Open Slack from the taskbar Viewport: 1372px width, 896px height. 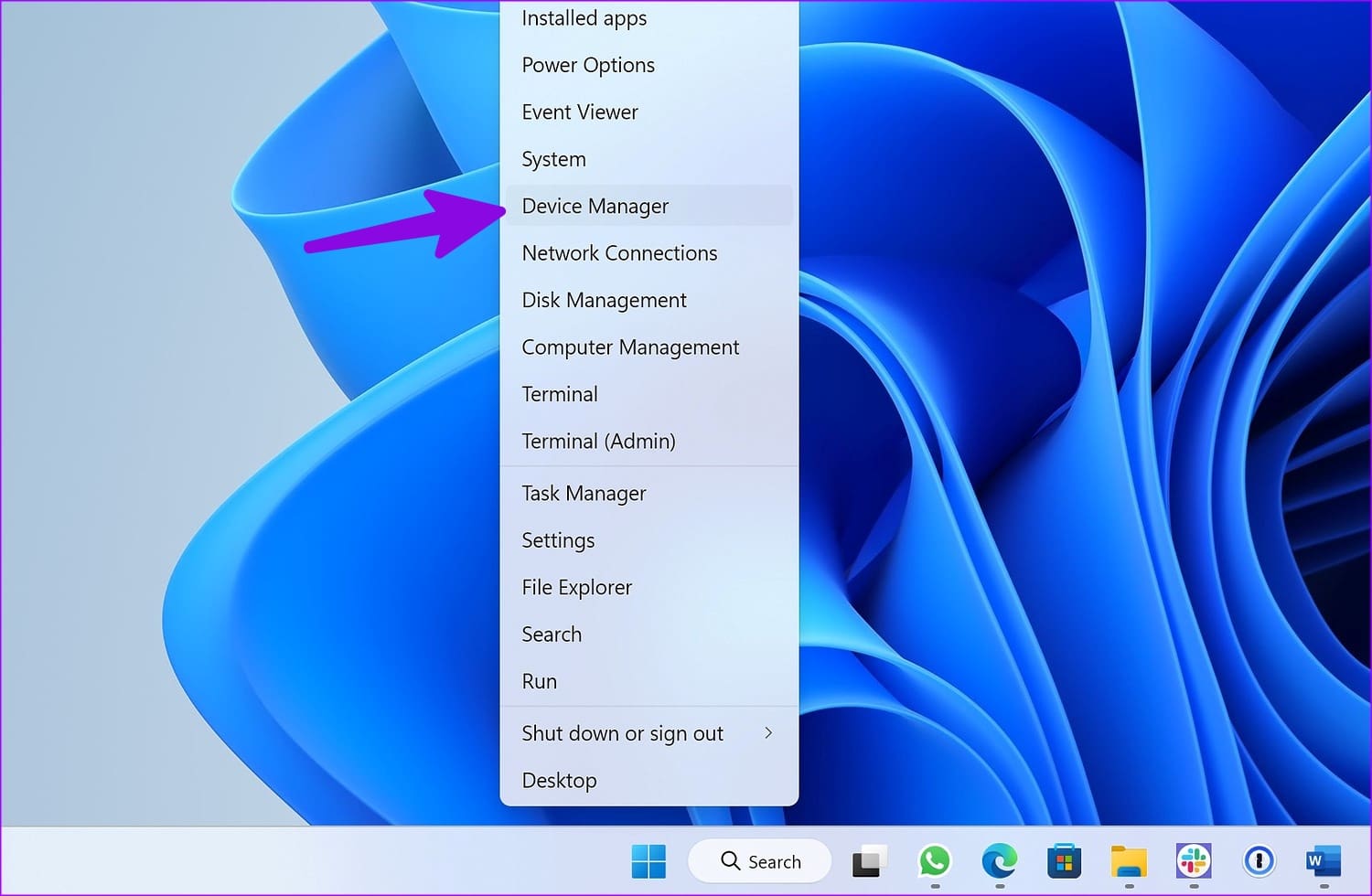pyautogui.click(x=1194, y=860)
